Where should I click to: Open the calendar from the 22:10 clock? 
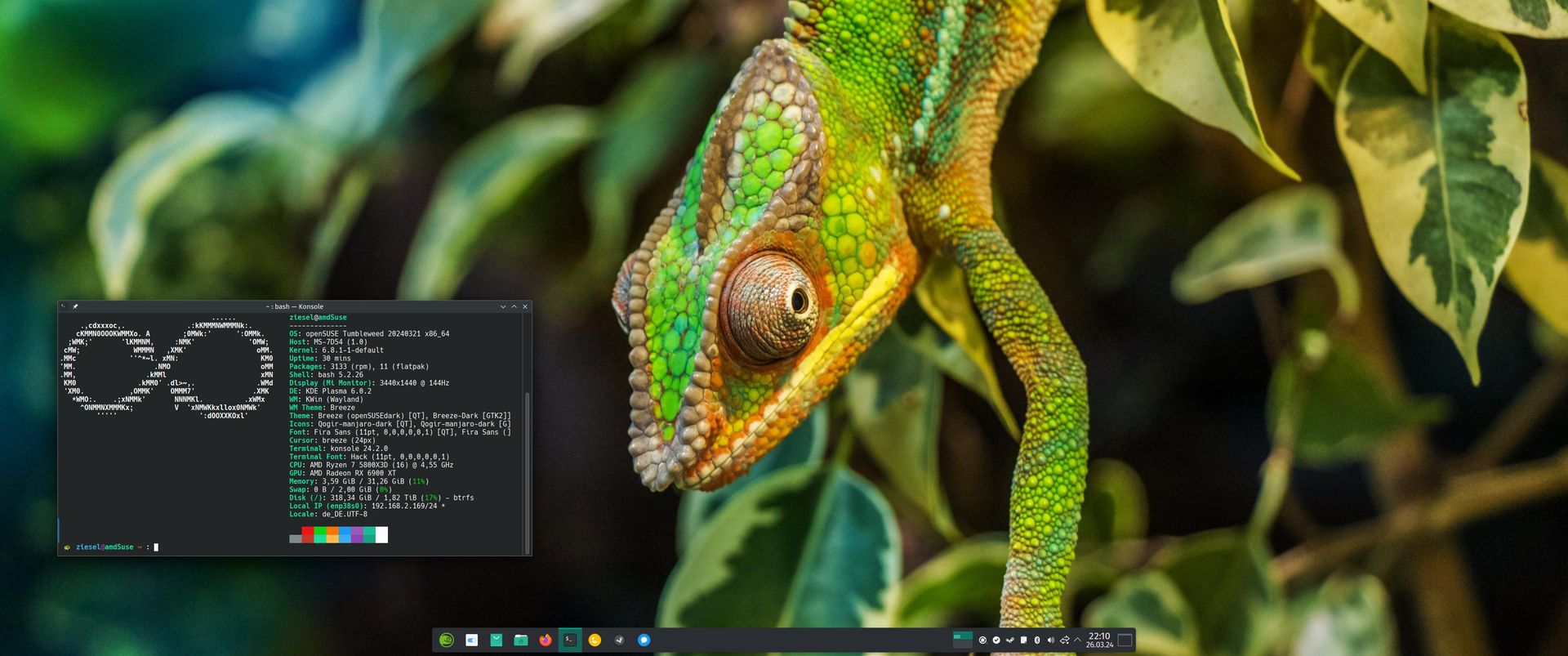tap(1099, 640)
